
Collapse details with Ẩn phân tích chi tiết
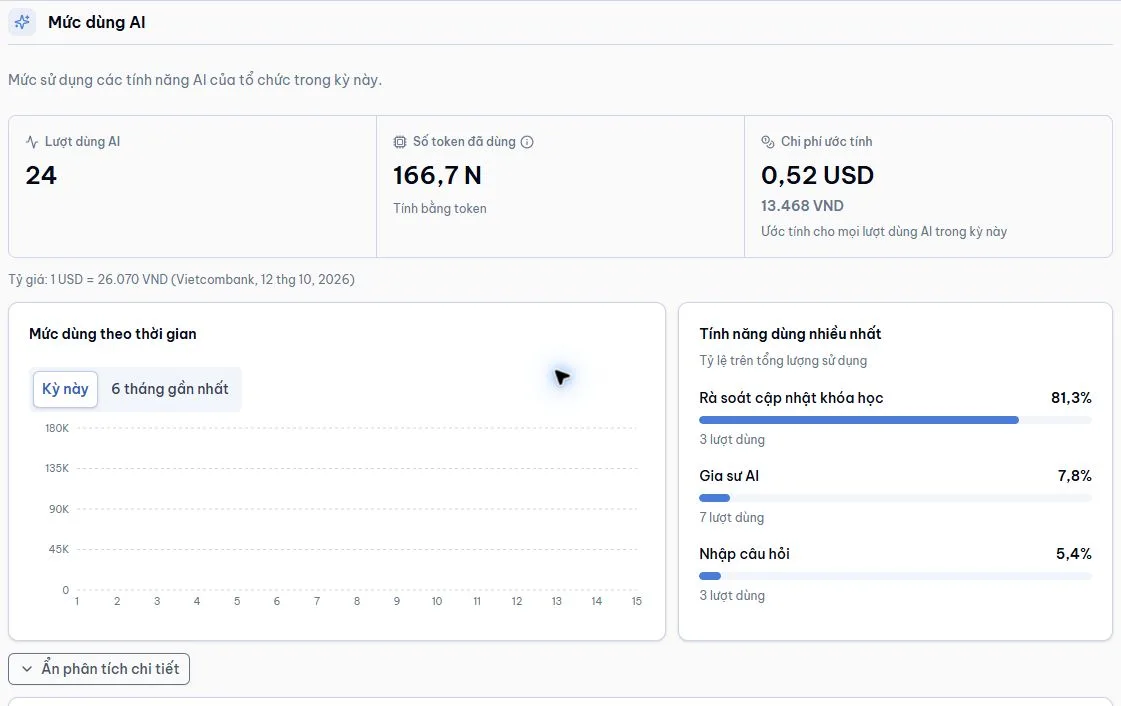99,669
